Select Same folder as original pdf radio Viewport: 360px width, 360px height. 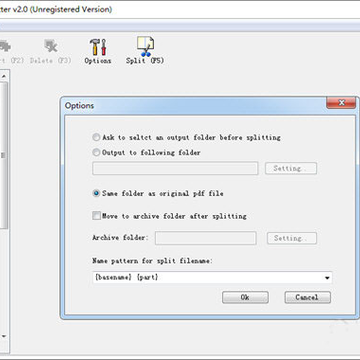pos(96,193)
